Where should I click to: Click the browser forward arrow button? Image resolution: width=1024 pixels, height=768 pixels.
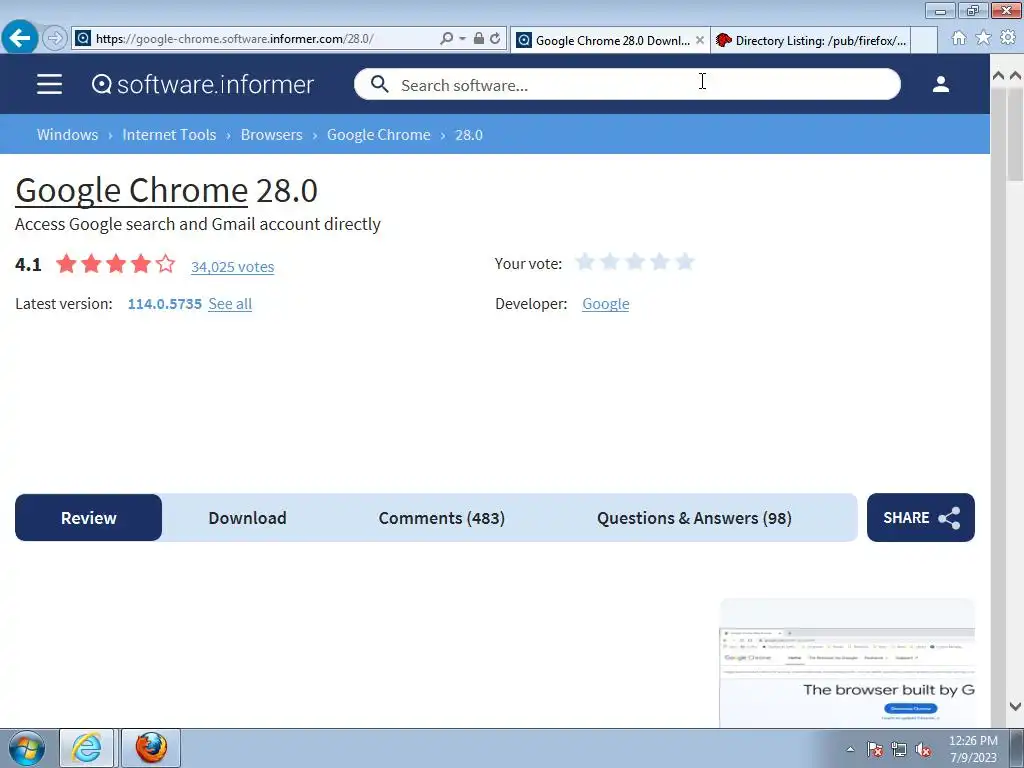(x=55, y=39)
